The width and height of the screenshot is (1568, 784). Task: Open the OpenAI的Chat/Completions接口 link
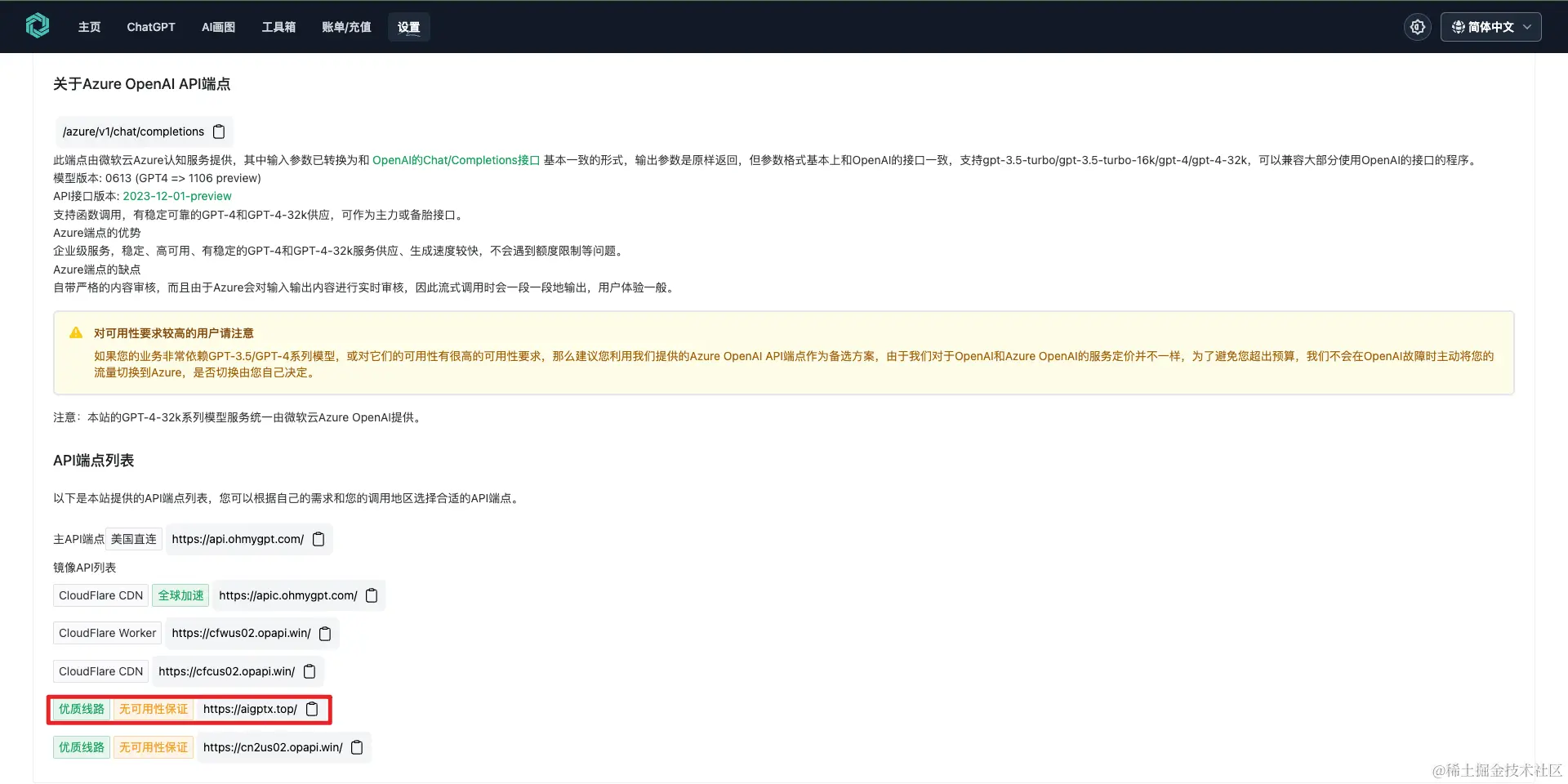[x=456, y=160]
